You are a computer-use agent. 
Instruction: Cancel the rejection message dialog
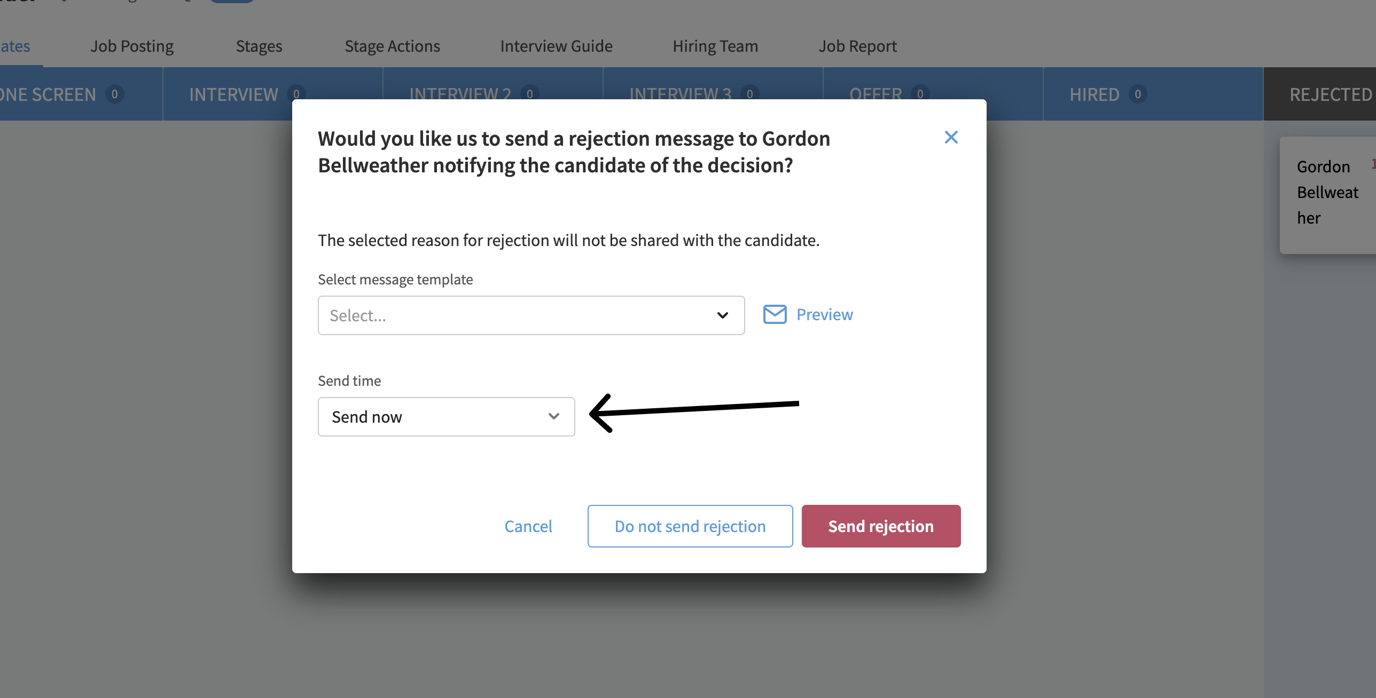[x=528, y=526]
